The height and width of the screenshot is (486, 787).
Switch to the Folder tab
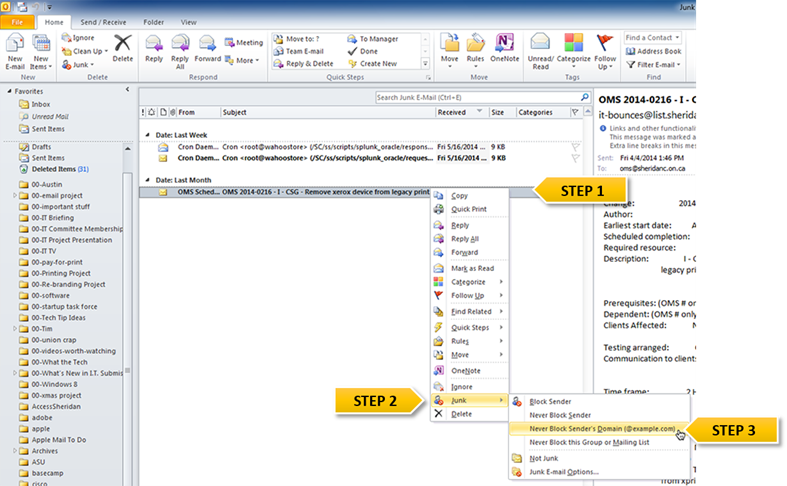pos(154,22)
